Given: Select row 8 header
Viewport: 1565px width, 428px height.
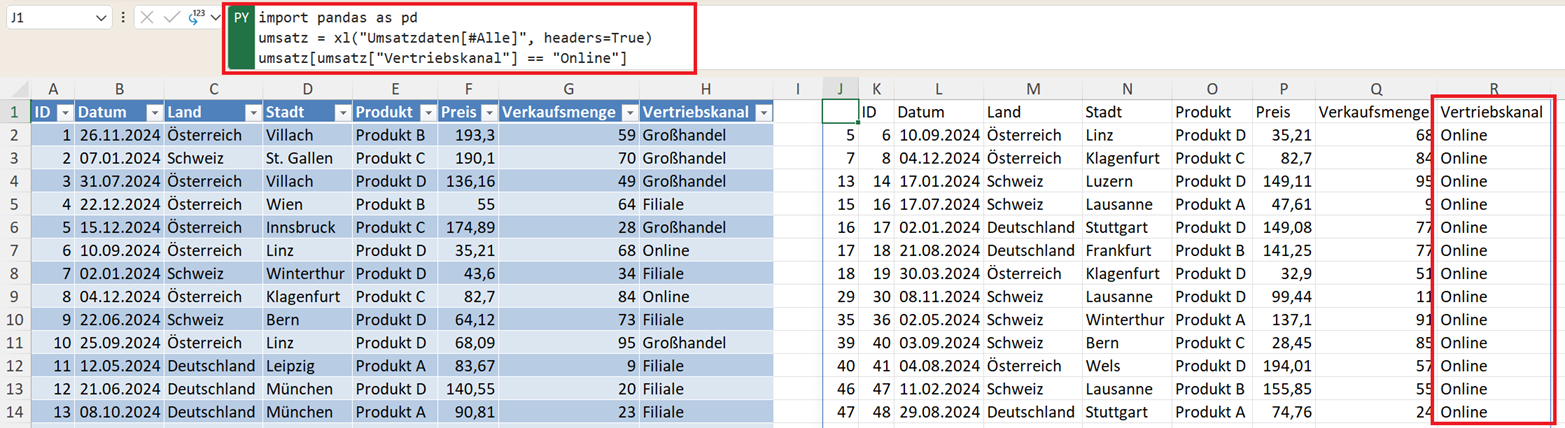Looking at the screenshot, I should [x=15, y=273].
